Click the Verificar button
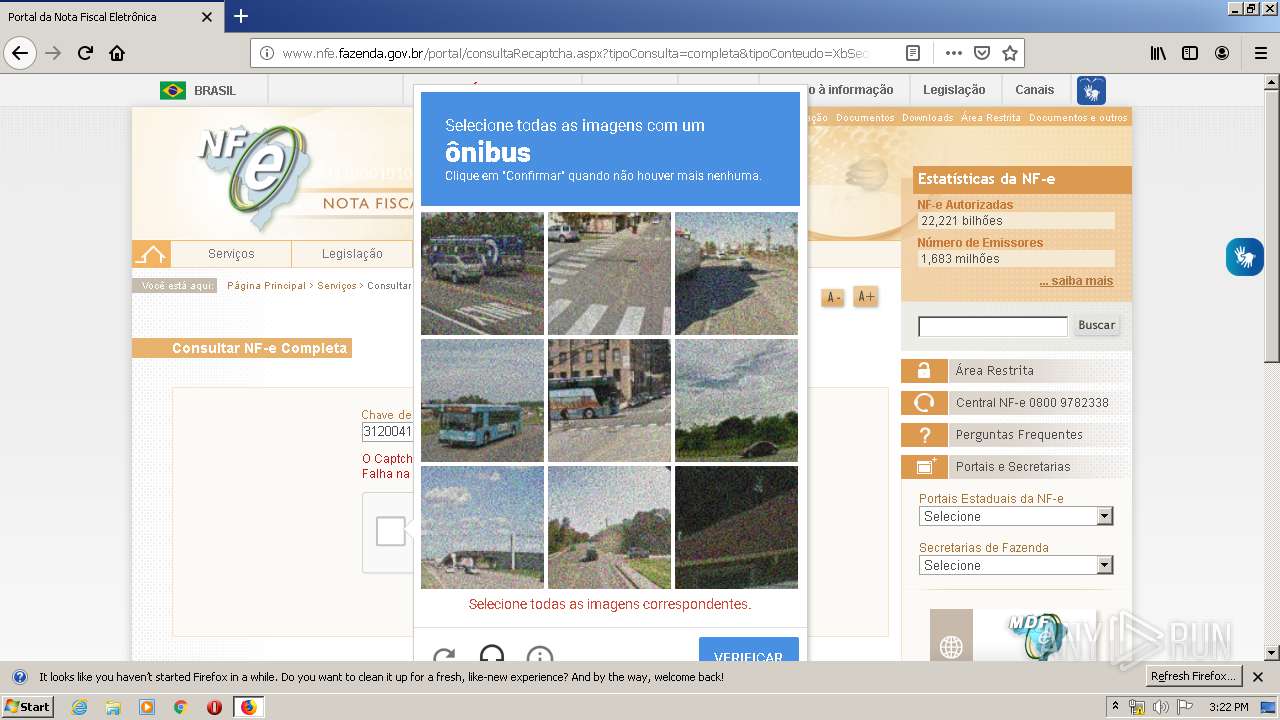Viewport: 1280px width, 720px height. (749, 649)
